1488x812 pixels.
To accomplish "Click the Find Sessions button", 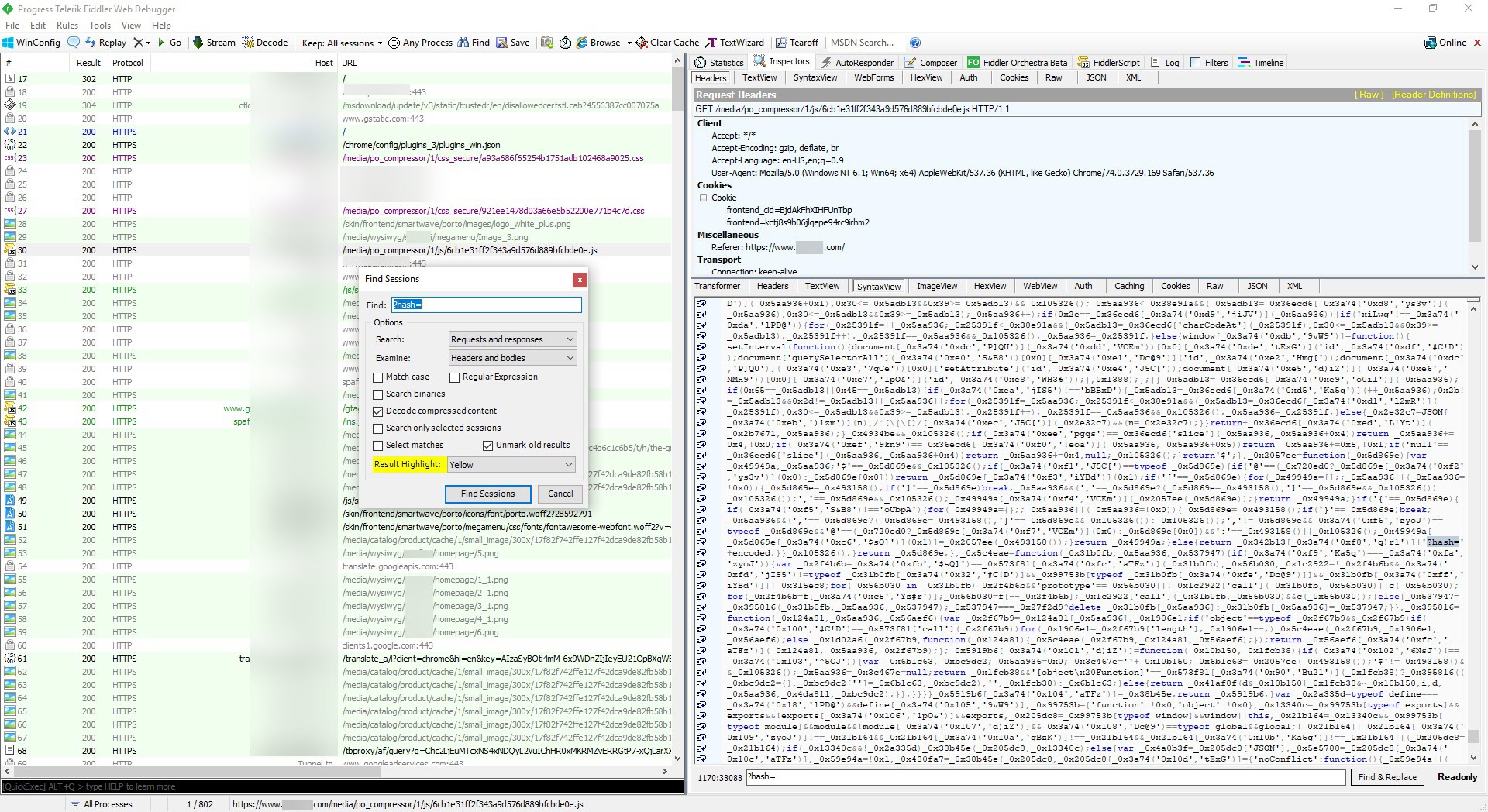I will [487, 494].
